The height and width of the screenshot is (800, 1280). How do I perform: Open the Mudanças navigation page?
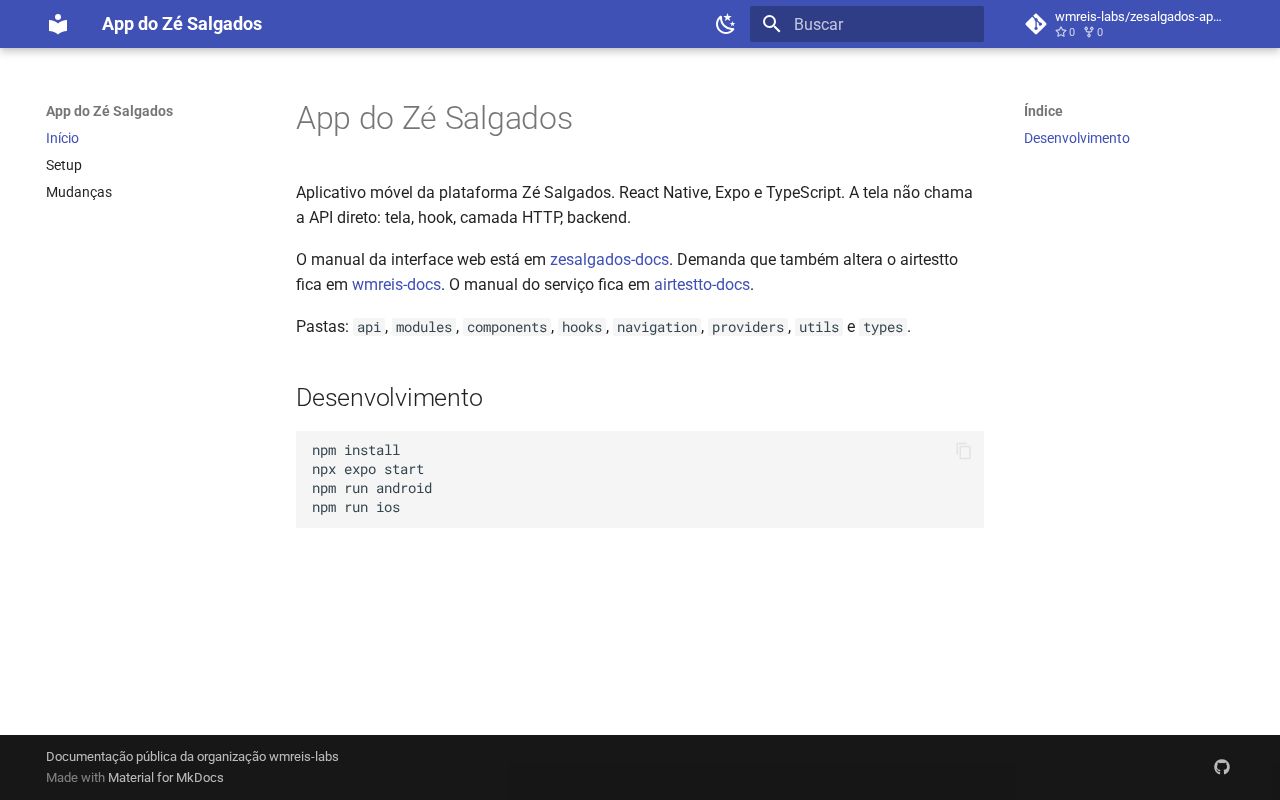(79, 192)
